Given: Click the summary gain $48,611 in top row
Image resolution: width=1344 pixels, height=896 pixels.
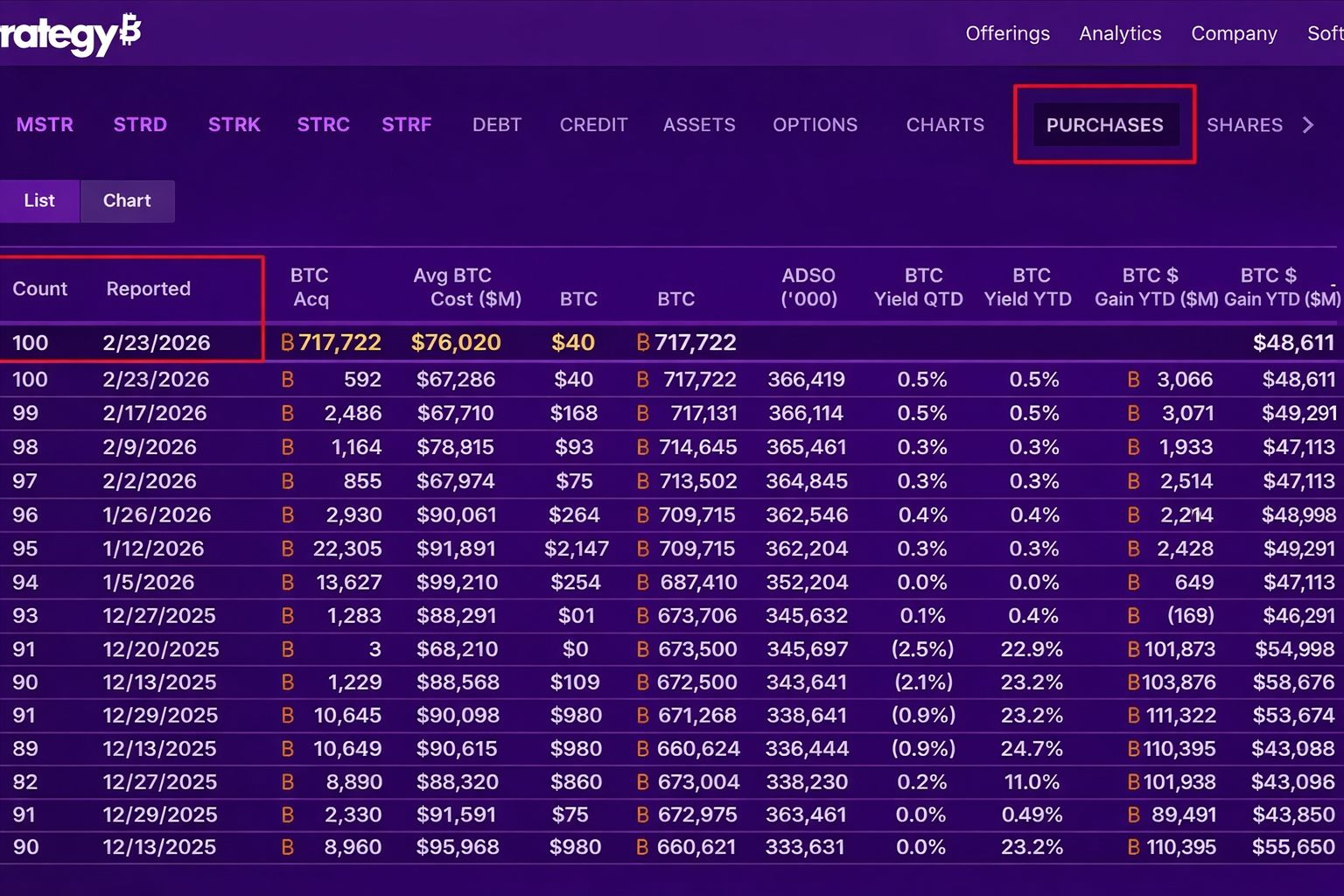Looking at the screenshot, I should (1294, 342).
